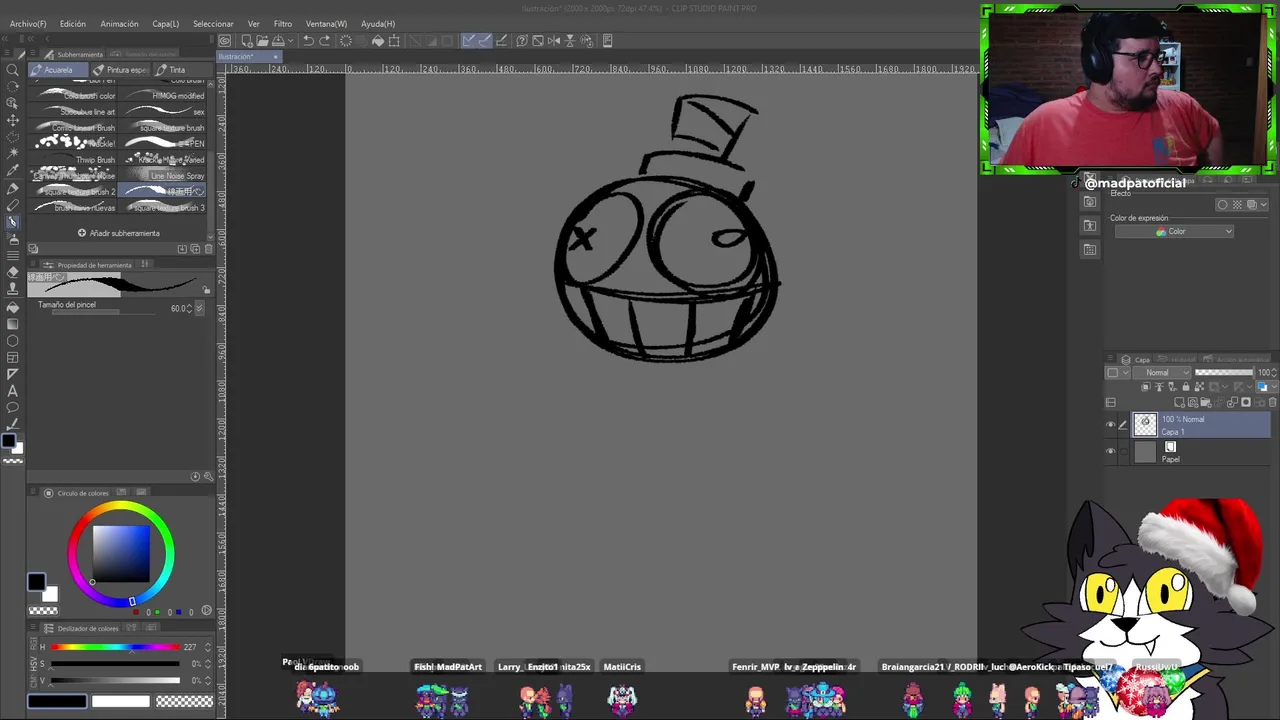The height and width of the screenshot is (720, 1280).
Task: Select the Fill bucket tool in toolbox
Action: pyautogui.click(x=13, y=307)
